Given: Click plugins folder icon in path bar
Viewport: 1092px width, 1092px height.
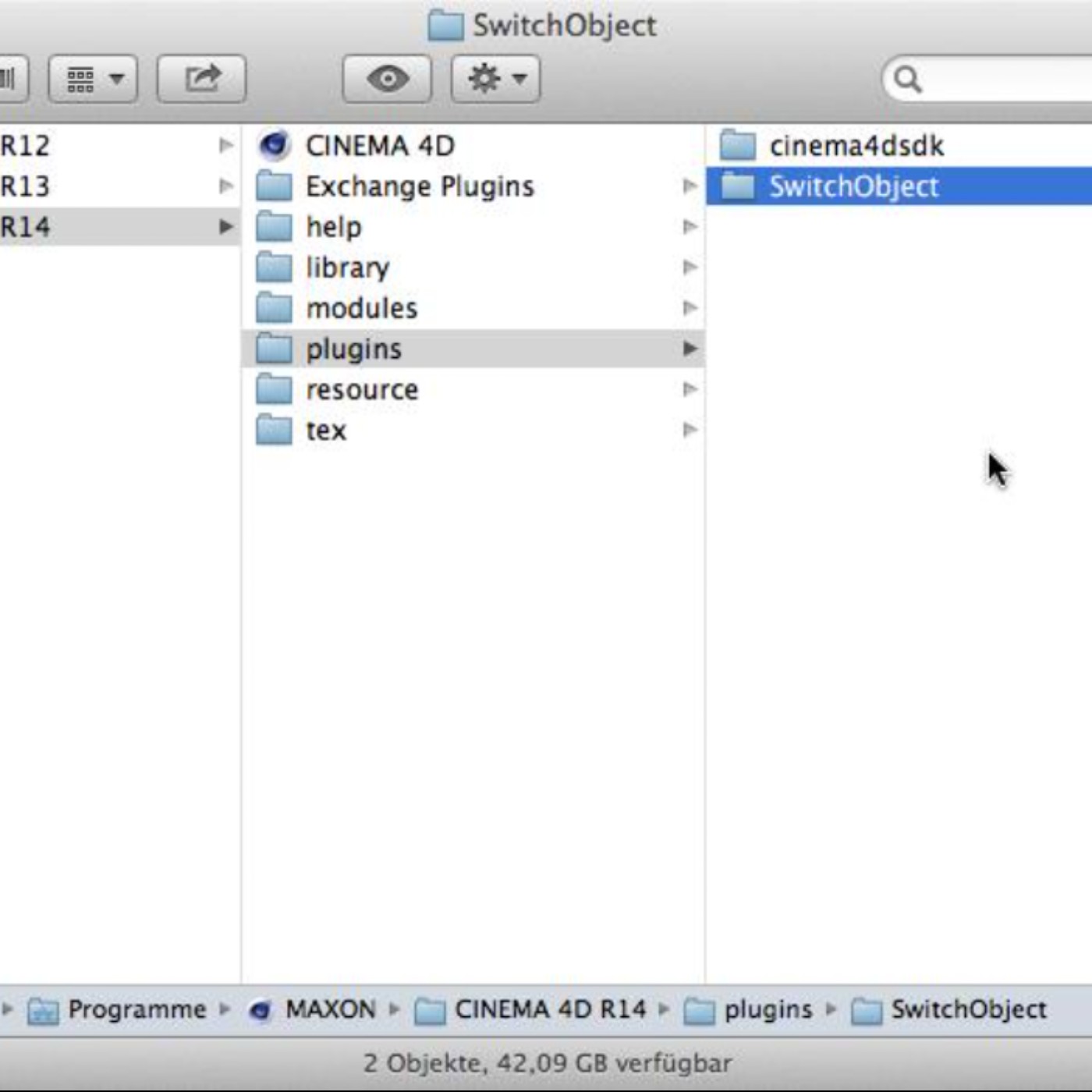Looking at the screenshot, I should 699,1011.
